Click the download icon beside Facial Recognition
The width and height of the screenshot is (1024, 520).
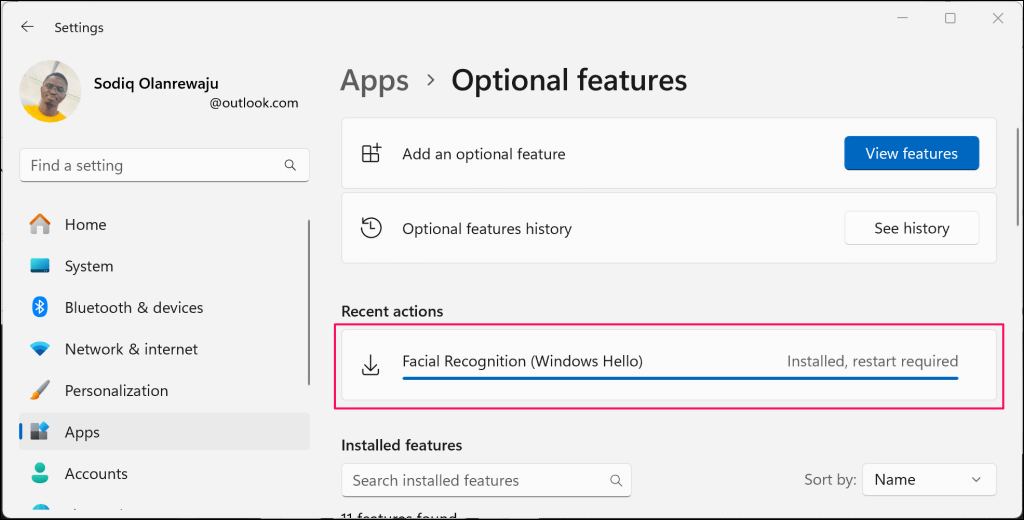point(371,366)
